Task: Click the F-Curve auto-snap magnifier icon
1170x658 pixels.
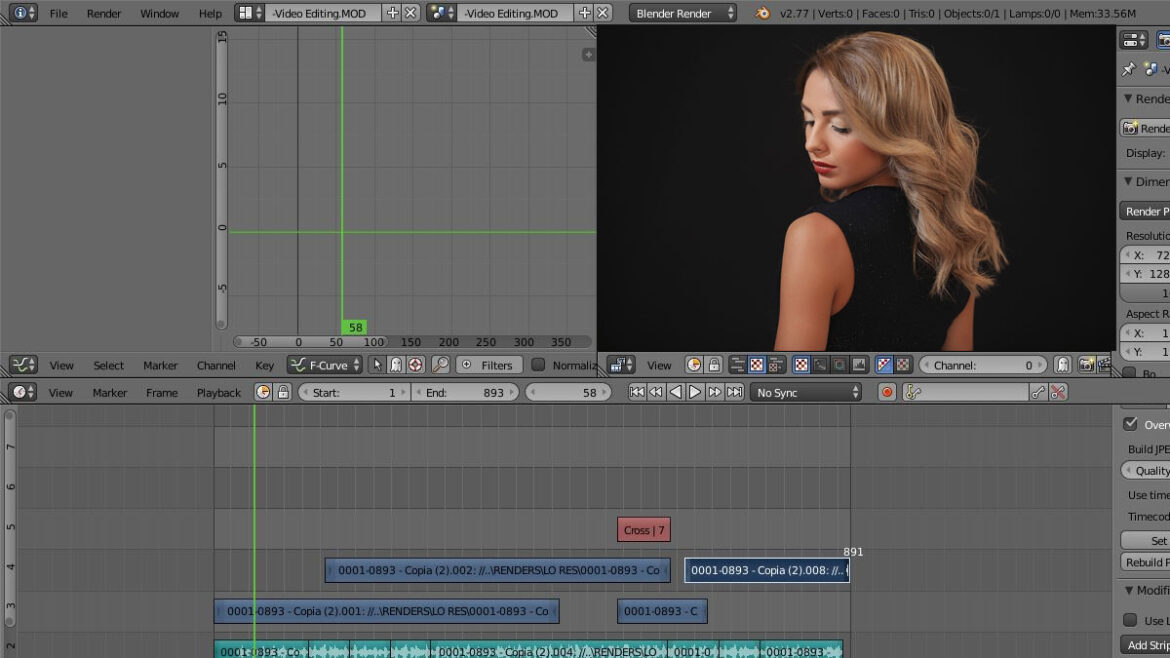Action: (x=440, y=365)
